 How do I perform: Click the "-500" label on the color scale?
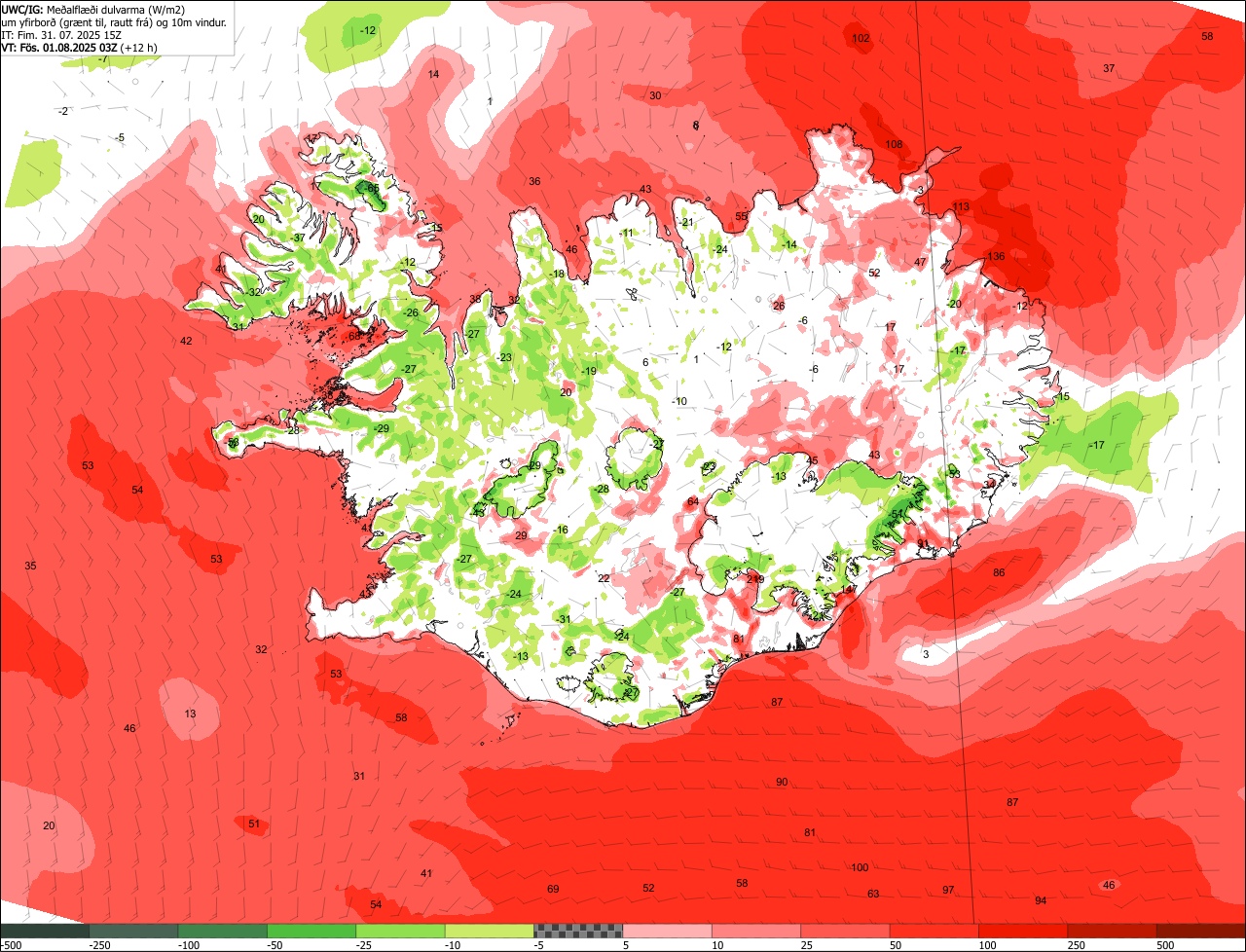point(11,945)
